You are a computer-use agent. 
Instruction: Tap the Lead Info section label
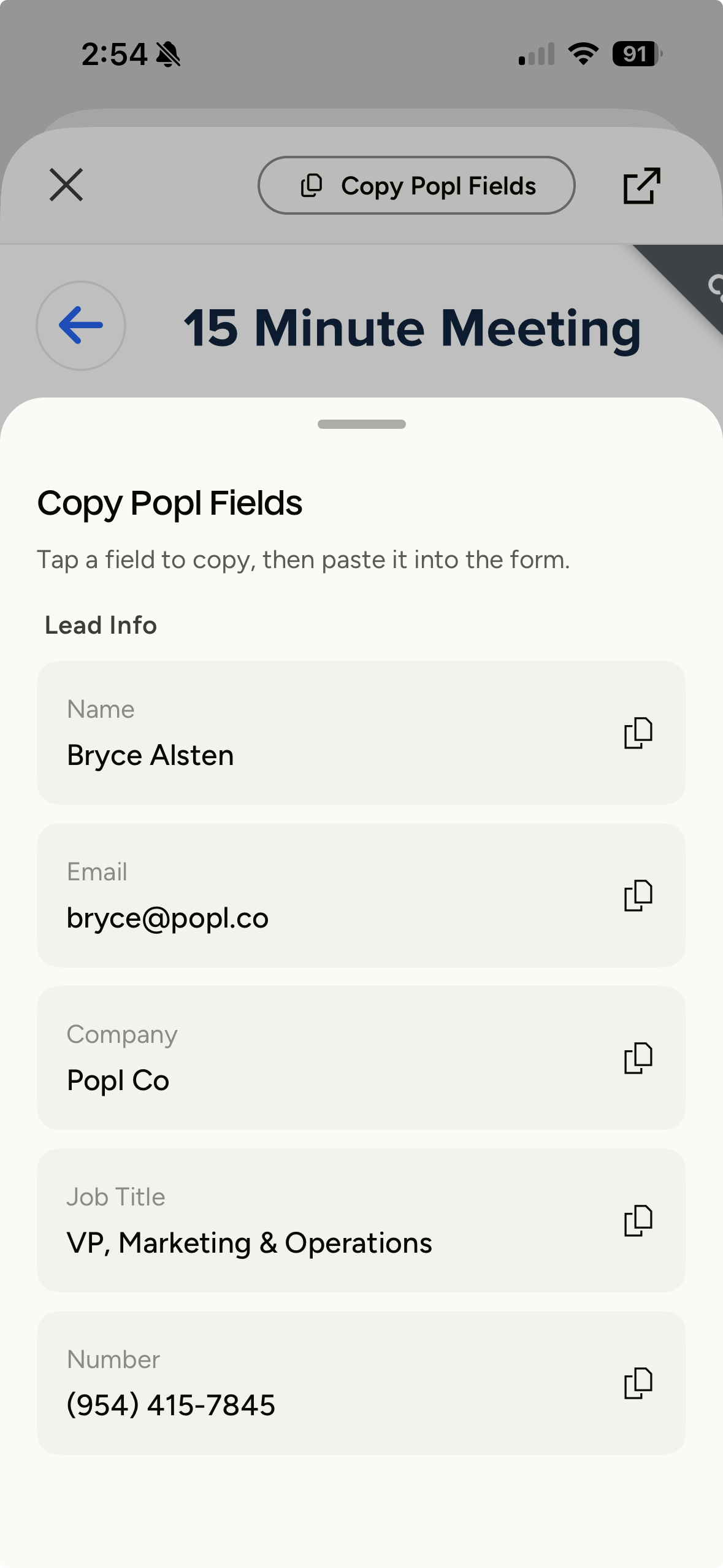tap(101, 625)
